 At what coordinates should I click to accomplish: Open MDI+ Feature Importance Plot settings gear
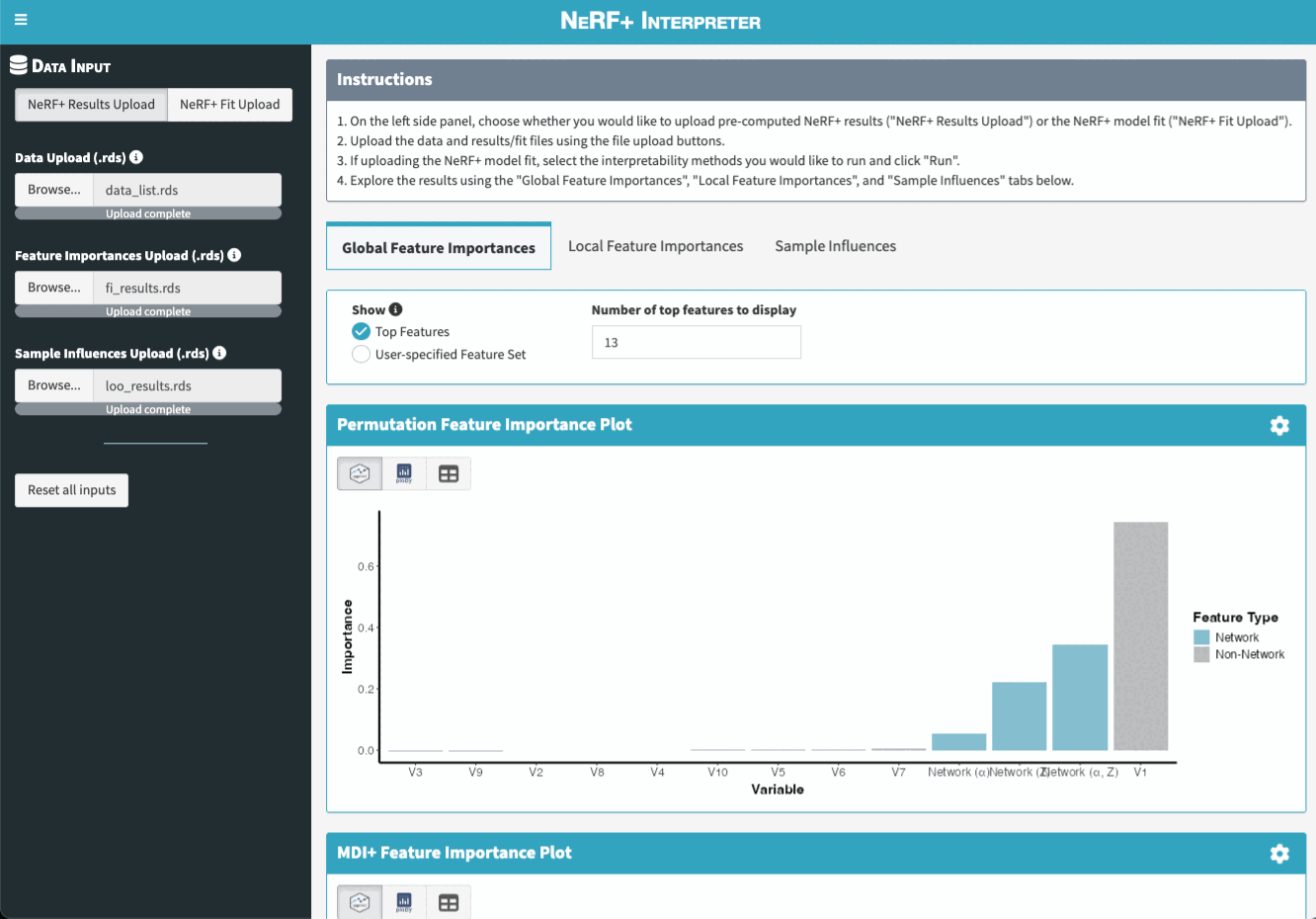pos(1279,853)
